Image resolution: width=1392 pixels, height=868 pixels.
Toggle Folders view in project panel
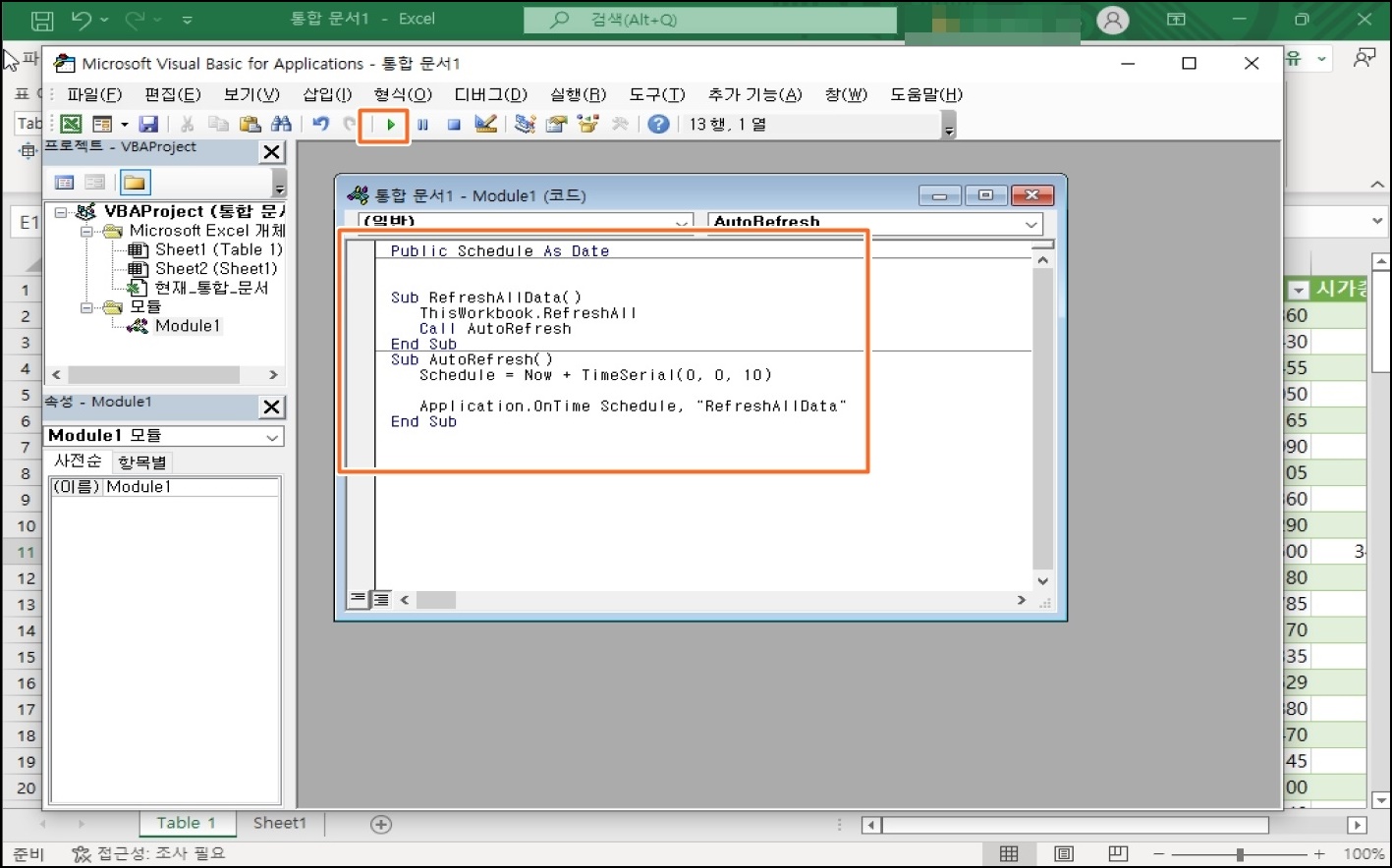135,183
